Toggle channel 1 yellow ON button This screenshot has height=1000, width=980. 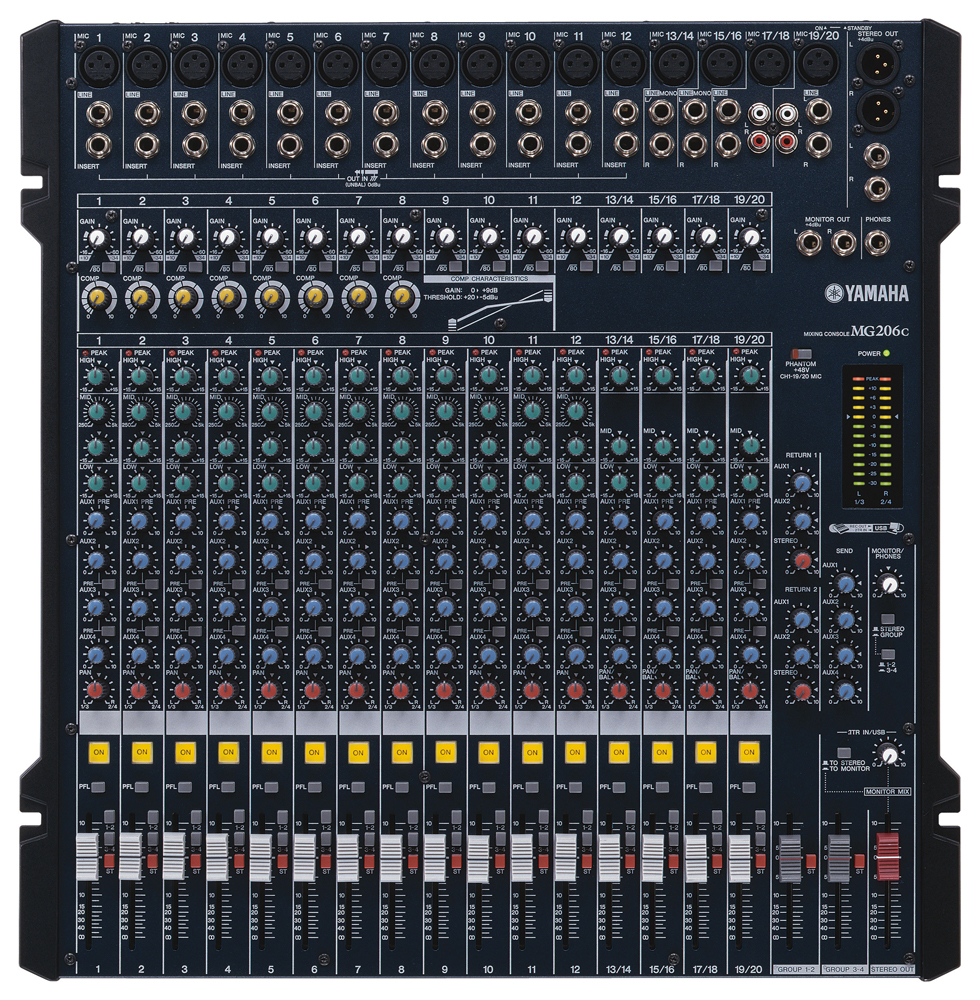(x=98, y=750)
